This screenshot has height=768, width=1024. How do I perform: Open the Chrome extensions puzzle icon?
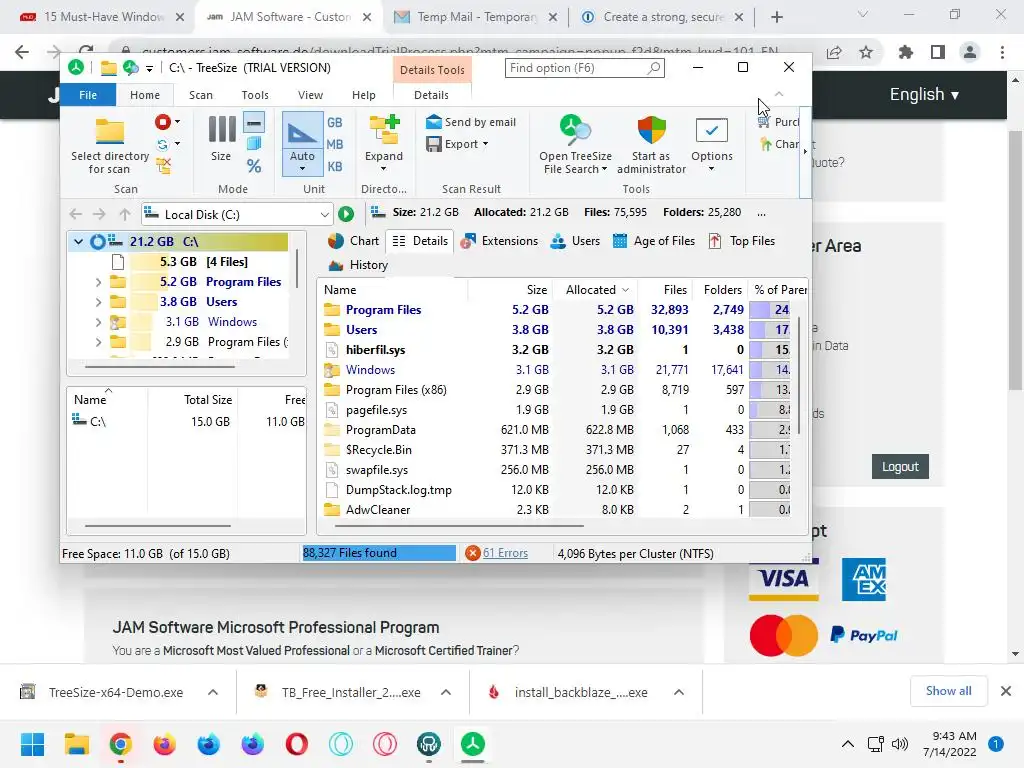coord(905,52)
